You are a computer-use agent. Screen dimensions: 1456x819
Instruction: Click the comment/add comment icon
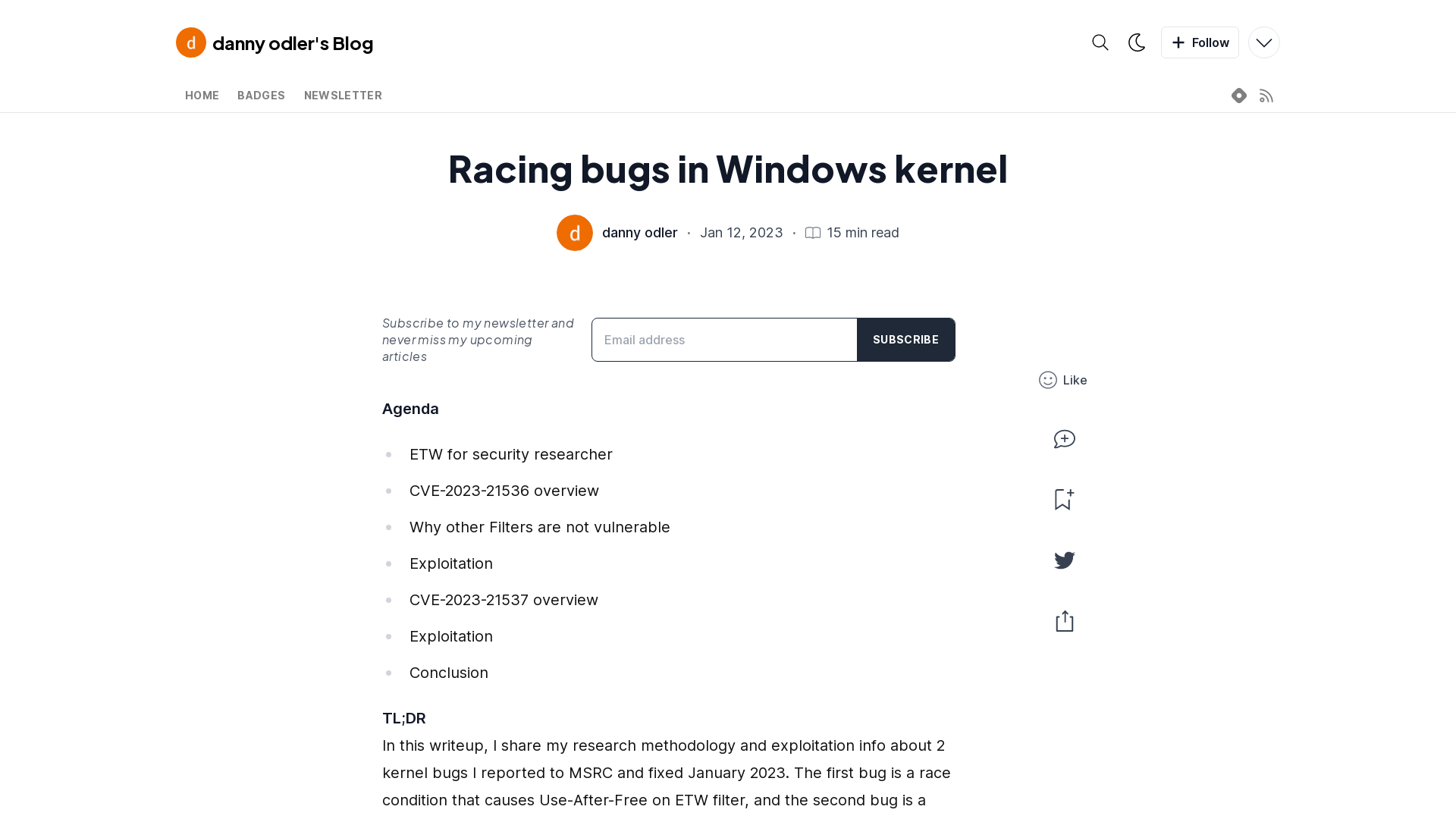click(1064, 440)
